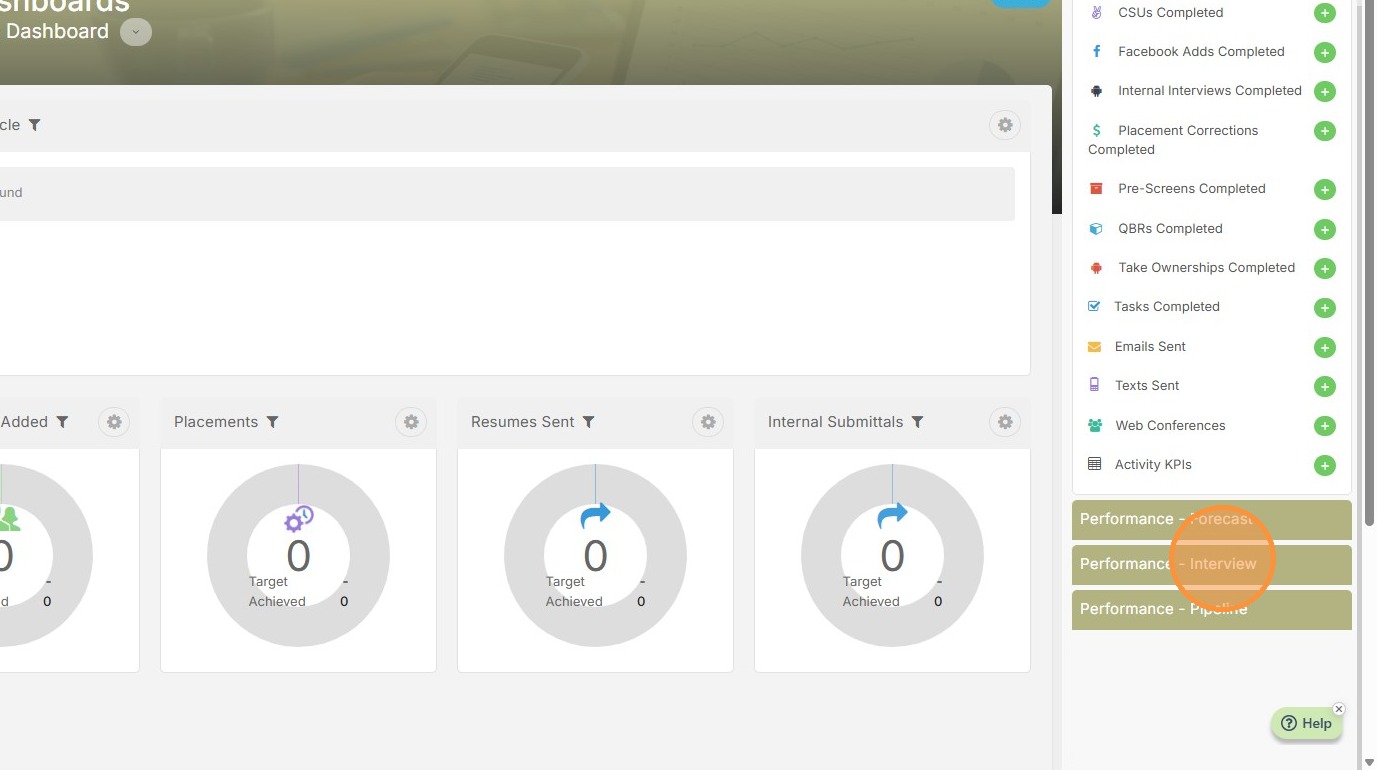Open settings gear for Placements widget
The image size is (1377, 770).
(411, 422)
